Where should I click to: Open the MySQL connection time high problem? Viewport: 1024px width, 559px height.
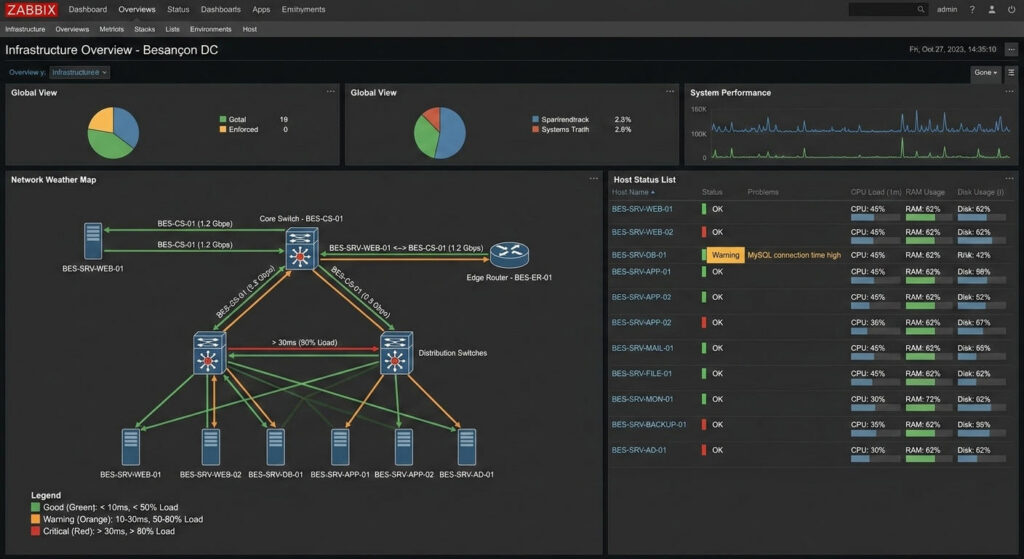(x=793, y=255)
